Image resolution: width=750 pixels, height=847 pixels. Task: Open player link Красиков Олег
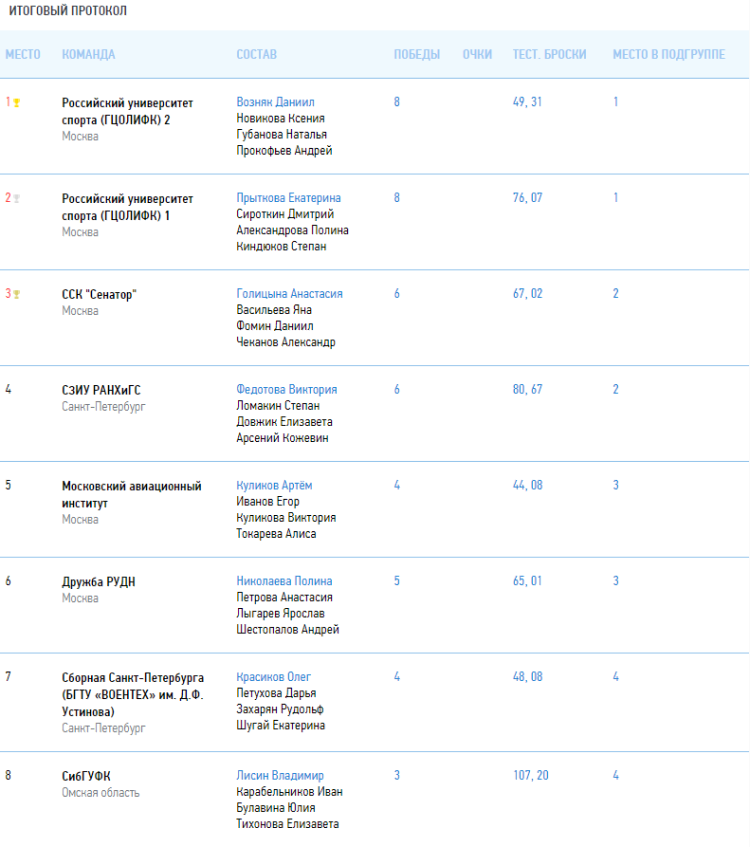(274, 677)
